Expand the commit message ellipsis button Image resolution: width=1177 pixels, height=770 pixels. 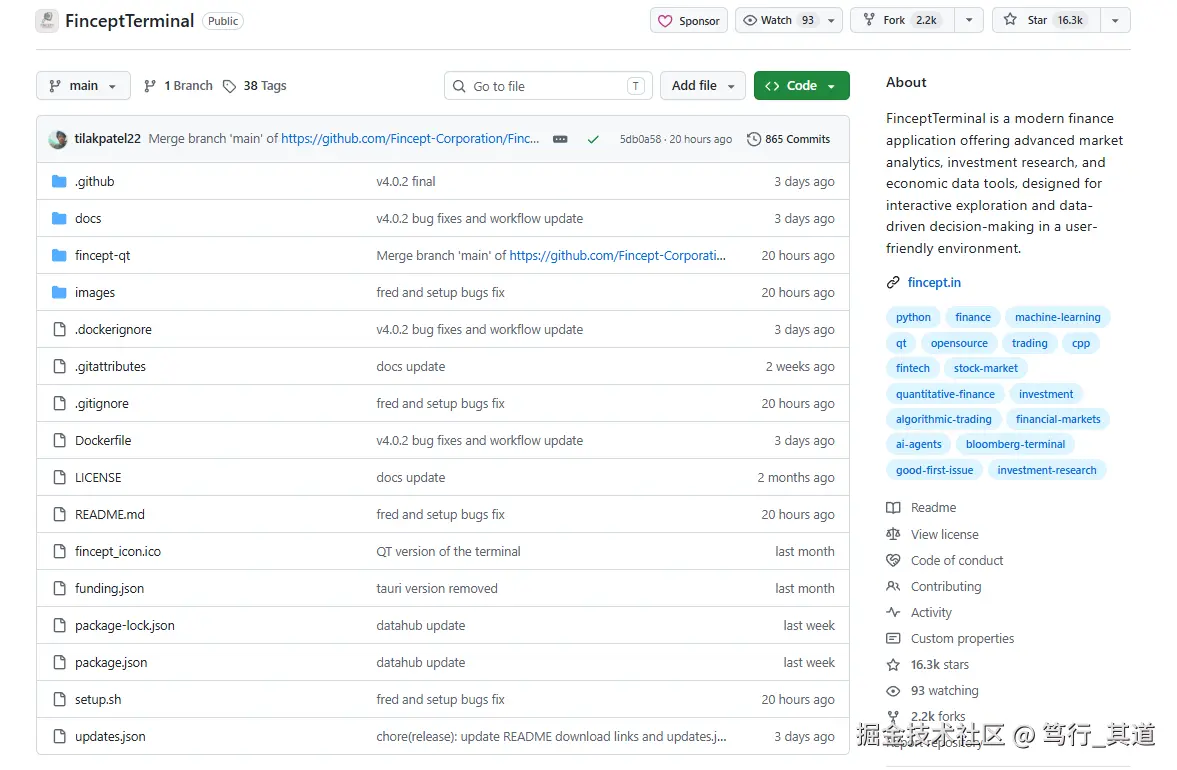pyautogui.click(x=560, y=140)
